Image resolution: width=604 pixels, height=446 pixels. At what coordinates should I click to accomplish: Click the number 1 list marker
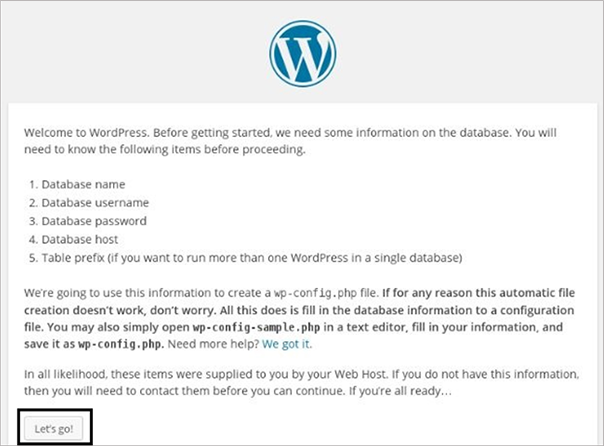[x=33, y=184]
